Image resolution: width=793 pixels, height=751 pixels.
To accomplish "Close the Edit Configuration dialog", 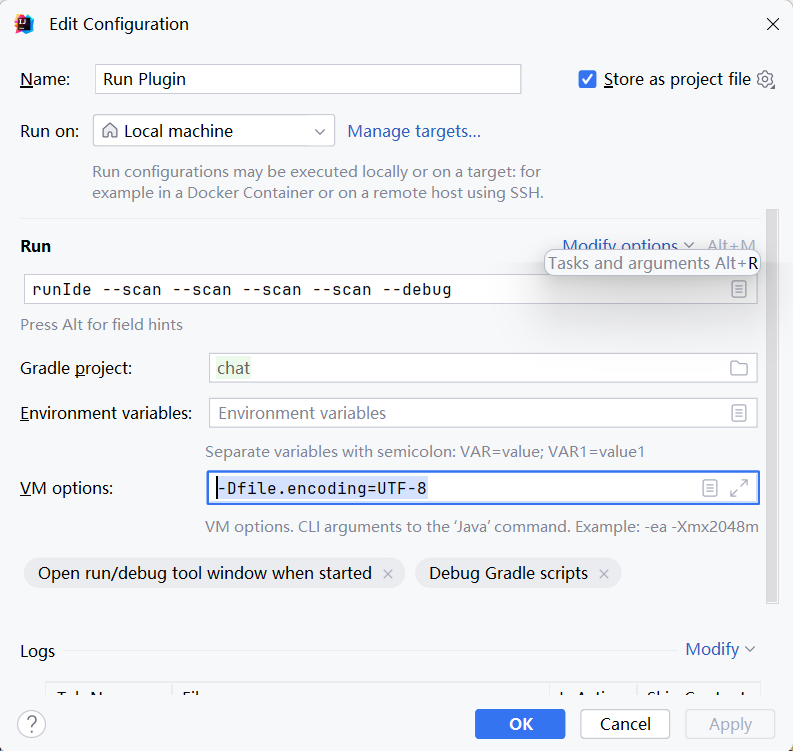I will point(772,24).
